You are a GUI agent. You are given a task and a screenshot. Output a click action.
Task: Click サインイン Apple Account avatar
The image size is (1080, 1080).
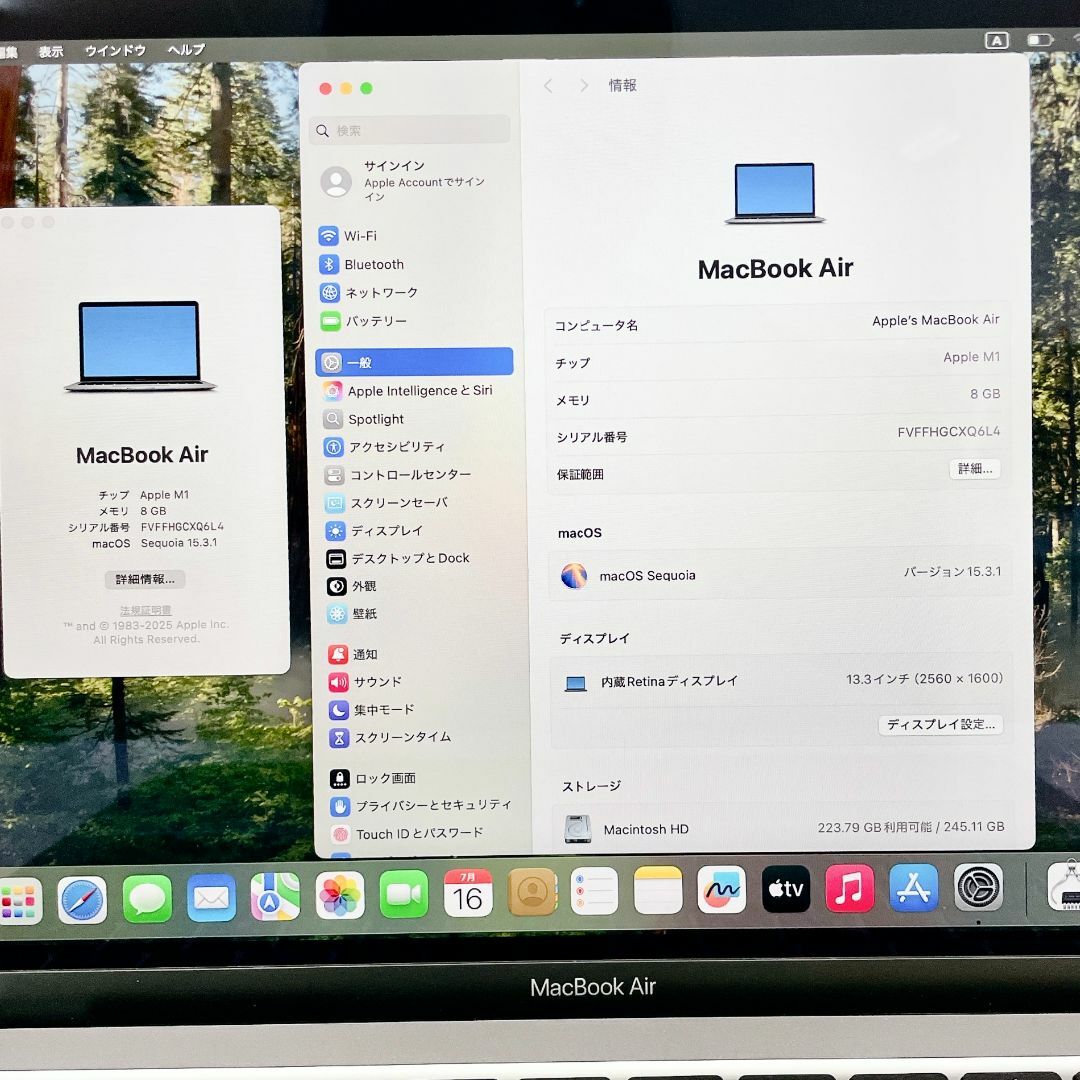[336, 181]
